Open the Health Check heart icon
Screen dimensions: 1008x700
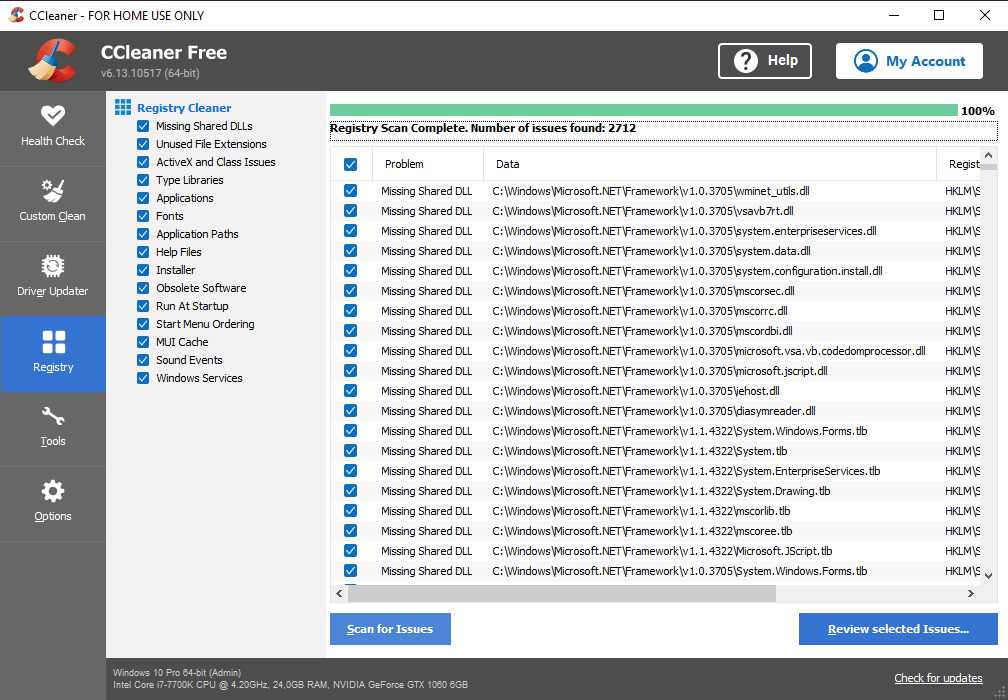[53, 116]
